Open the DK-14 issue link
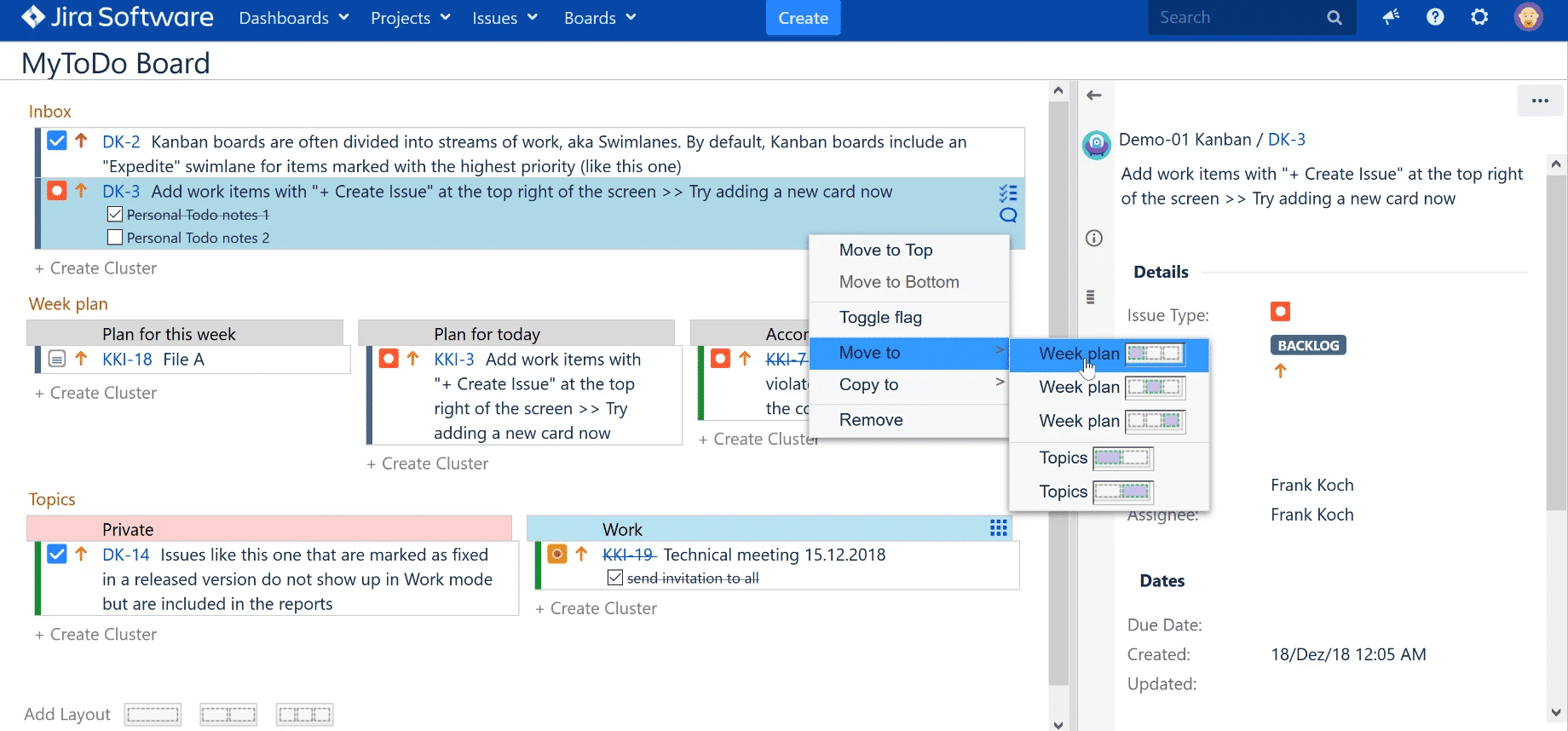The width and height of the screenshot is (1568, 731). (x=125, y=555)
